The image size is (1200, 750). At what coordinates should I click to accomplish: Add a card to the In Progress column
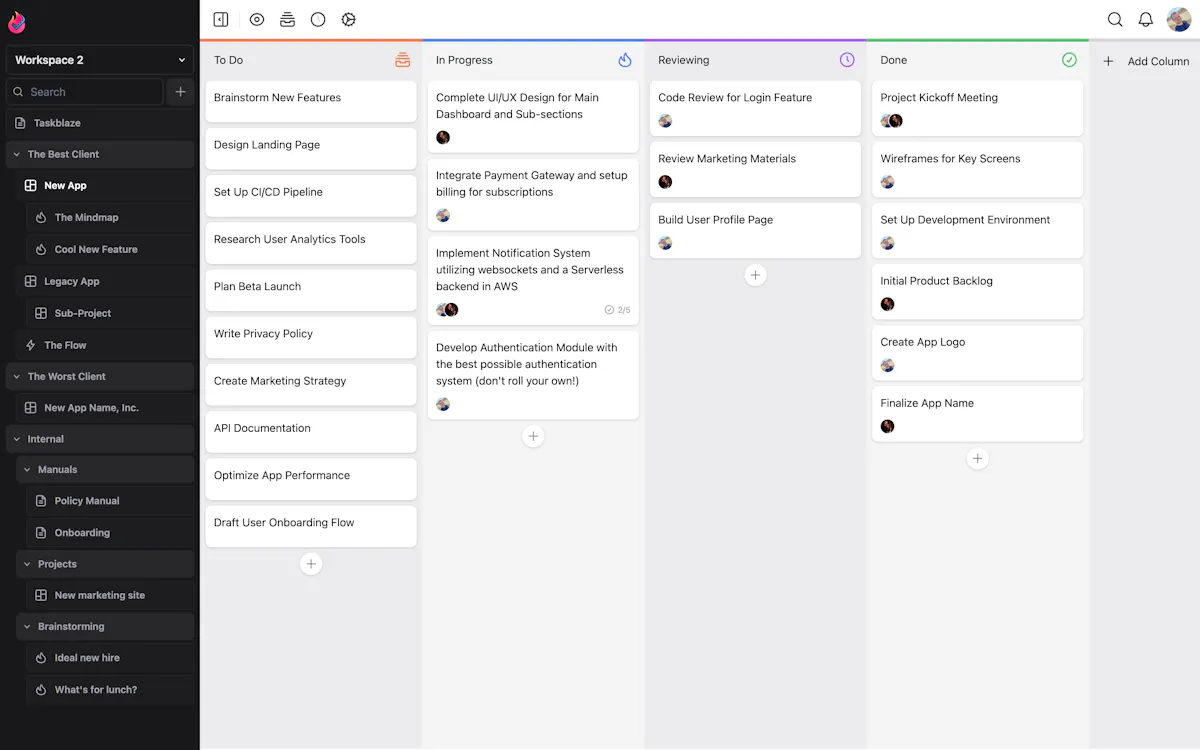click(533, 436)
